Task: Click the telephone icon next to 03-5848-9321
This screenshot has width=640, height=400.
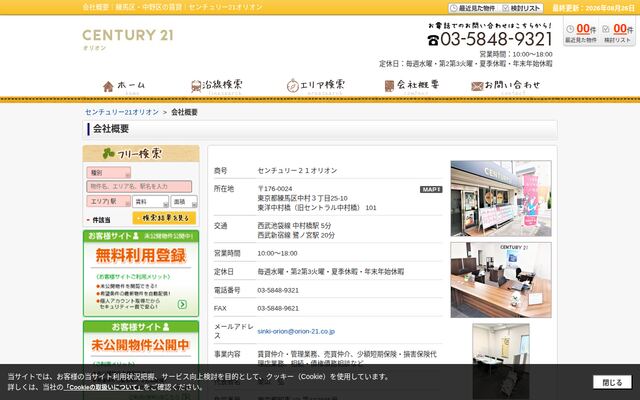Action: [433, 40]
